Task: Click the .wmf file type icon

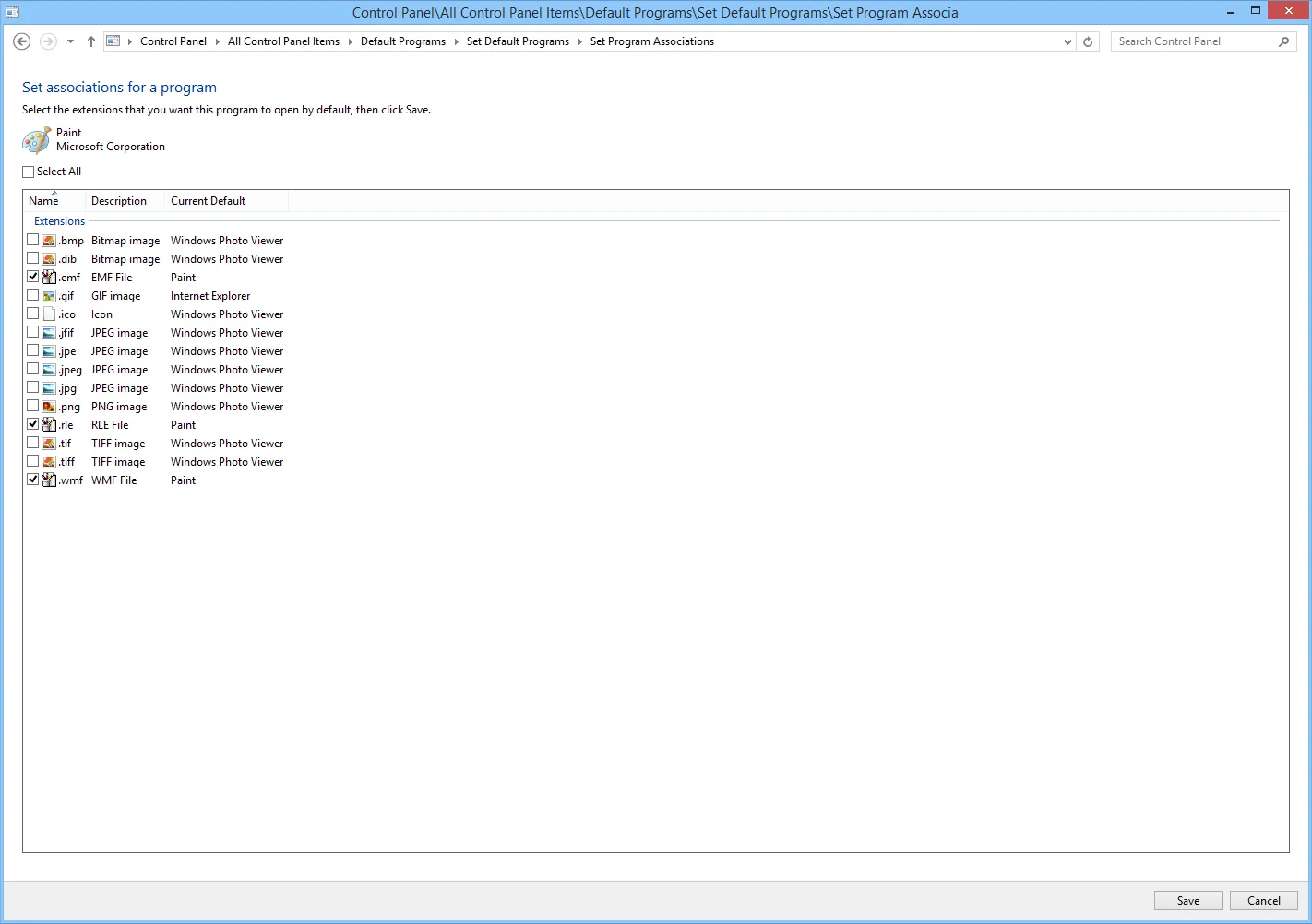Action: click(49, 480)
